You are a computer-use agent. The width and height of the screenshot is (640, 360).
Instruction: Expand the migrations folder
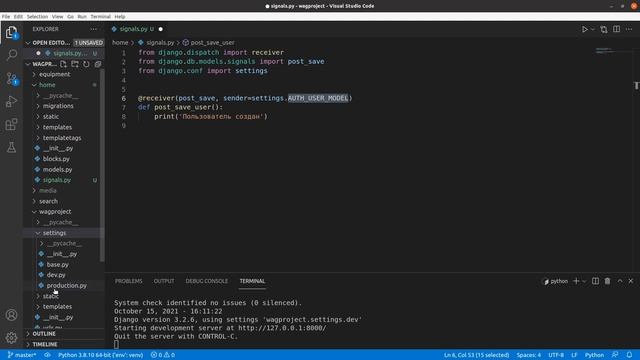coord(58,106)
